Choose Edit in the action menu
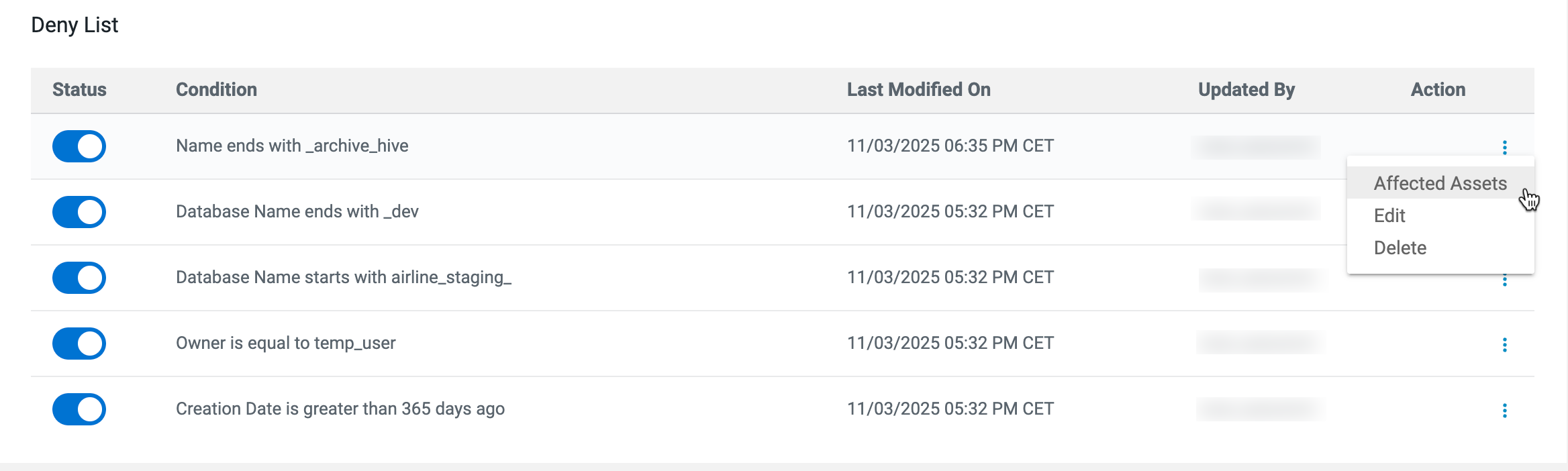 click(1389, 215)
